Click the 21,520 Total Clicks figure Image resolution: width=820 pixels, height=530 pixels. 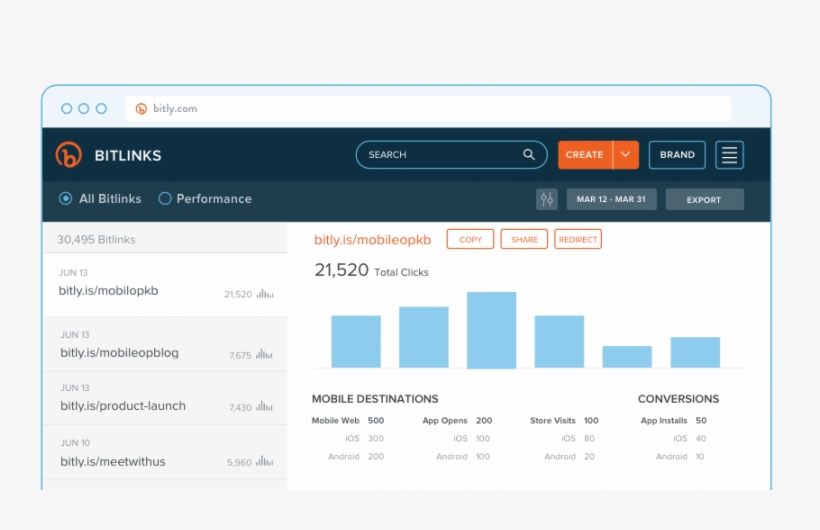(371, 270)
